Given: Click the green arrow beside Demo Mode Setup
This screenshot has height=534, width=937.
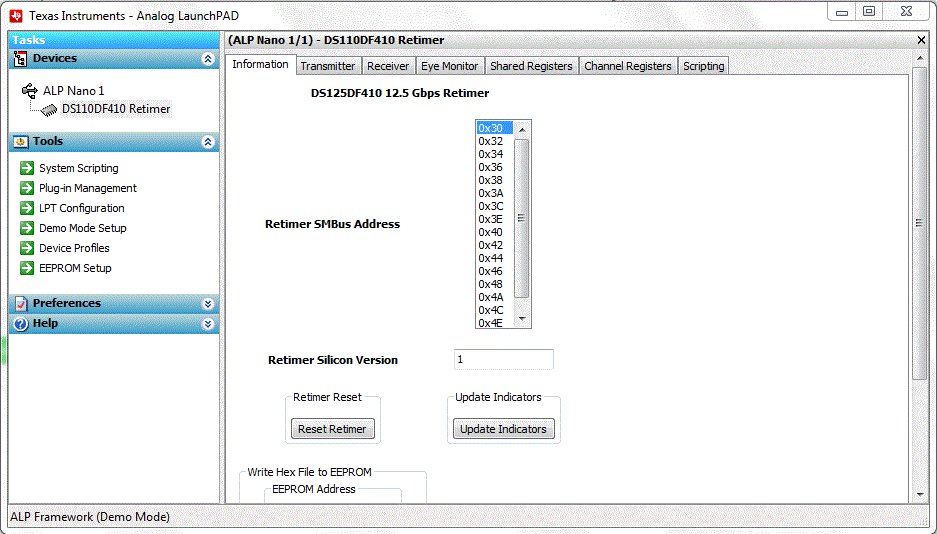Looking at the screenshot, I should (x=27, y=228).
